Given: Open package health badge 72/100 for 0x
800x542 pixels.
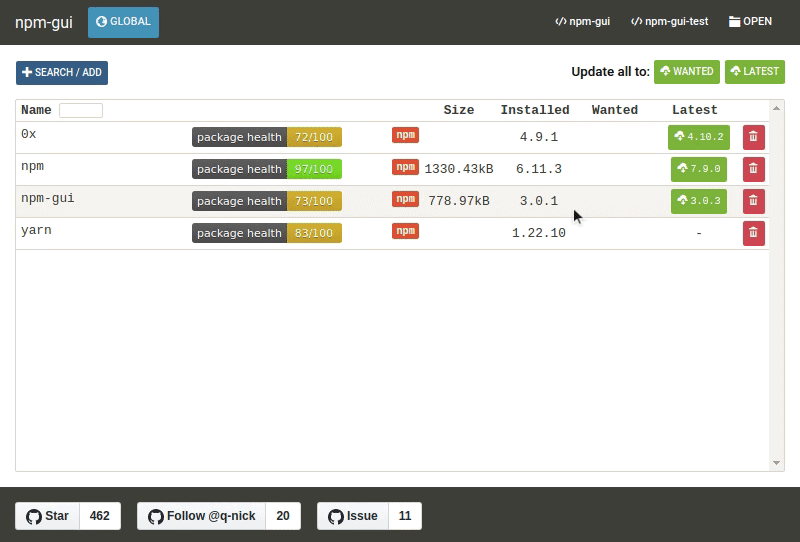Looking at the screenshot, I should pyautogui.click(x=267, y=137).
